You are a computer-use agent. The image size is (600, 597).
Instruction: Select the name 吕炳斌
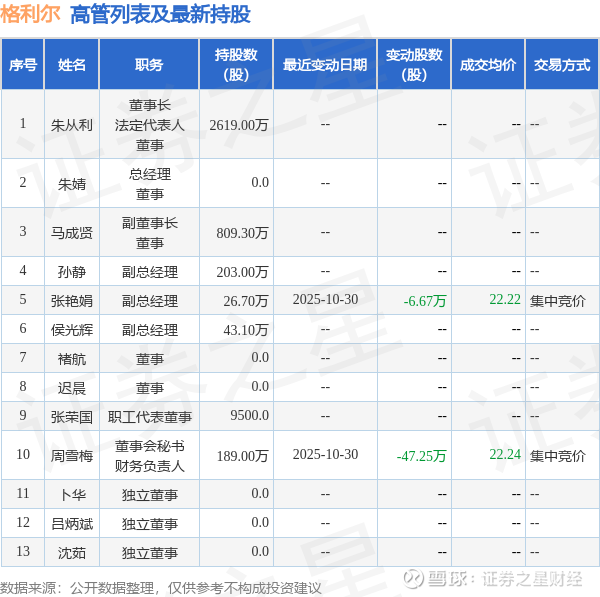point(72,524)
